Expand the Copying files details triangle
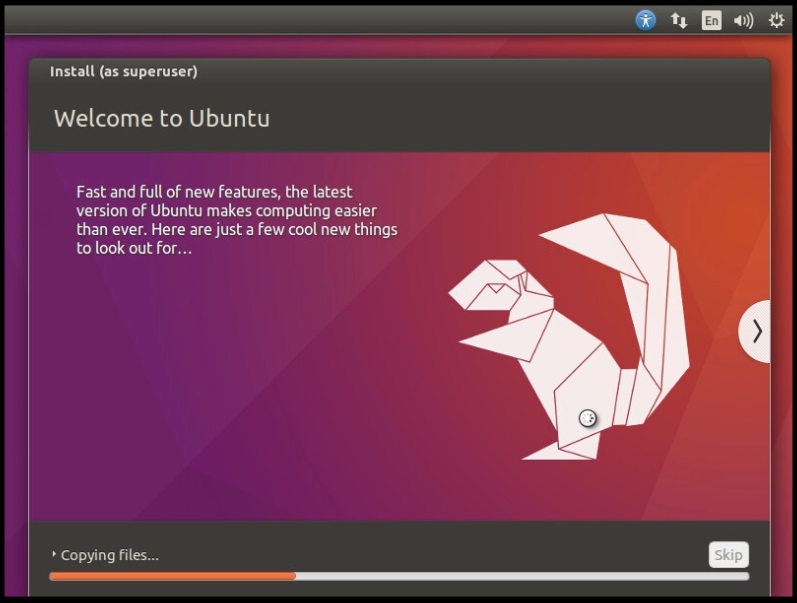Screen dimensions: 797x603 [x=53, y=554]
